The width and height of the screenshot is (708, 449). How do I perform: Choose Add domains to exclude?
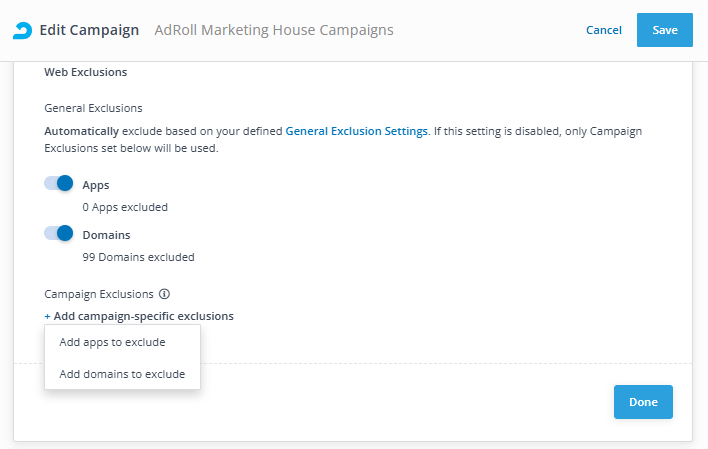click(x=122, y=374)
